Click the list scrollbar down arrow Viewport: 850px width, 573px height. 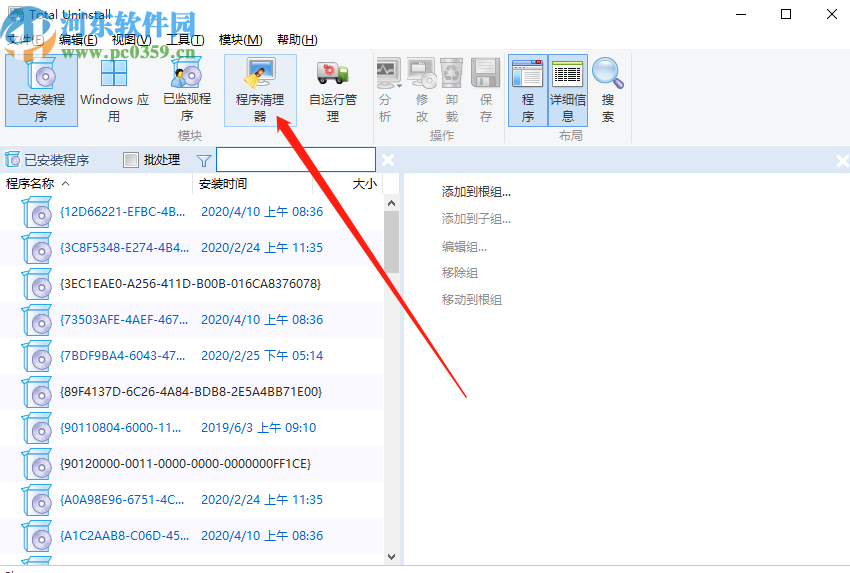tap(391, 557)
